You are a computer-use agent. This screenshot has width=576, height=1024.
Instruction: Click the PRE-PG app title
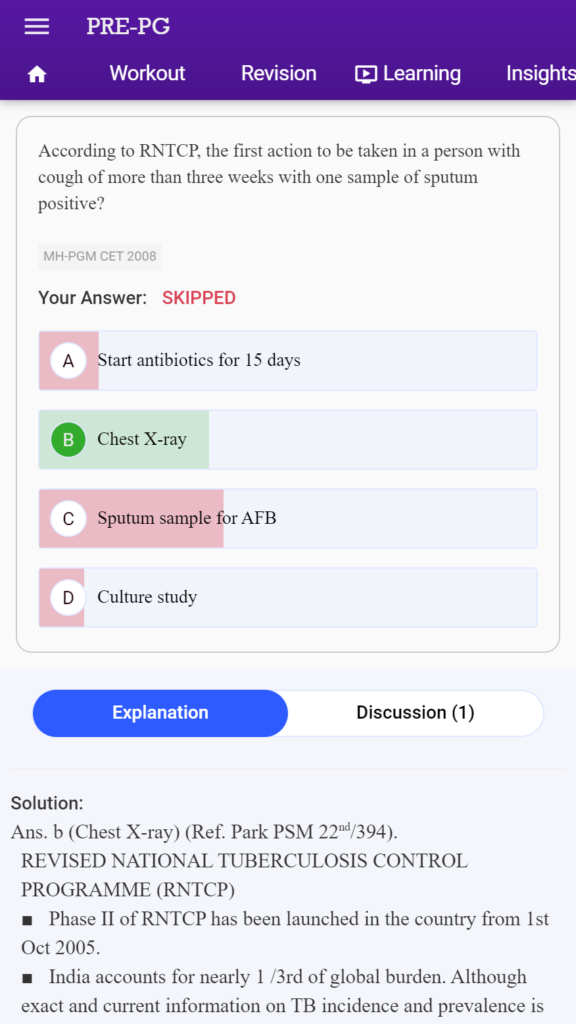pyautogui.click(x=128, y=26)
